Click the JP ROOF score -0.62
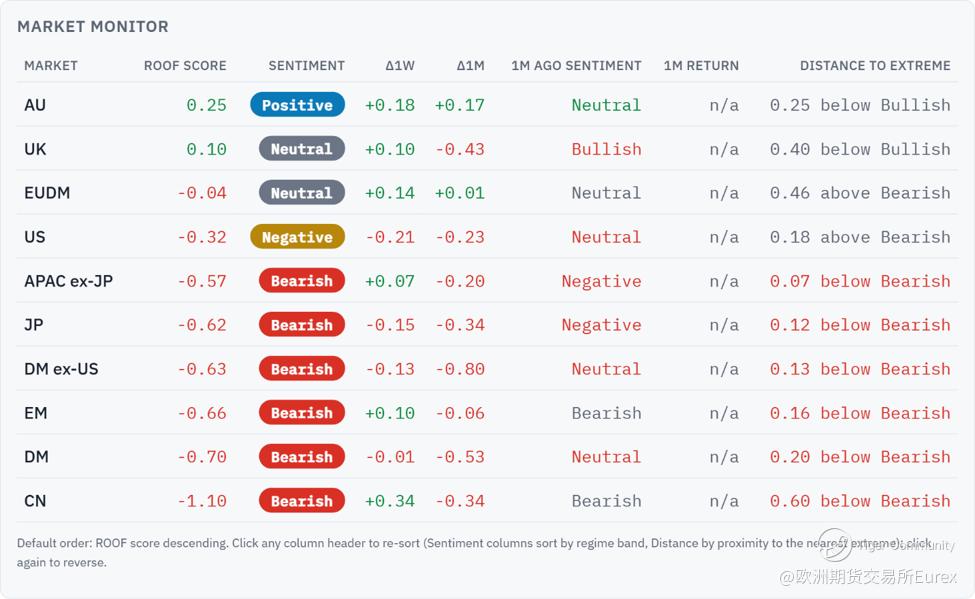Viewport: 975px width, 599px height. pyautogui.click(x=202, y=325)
